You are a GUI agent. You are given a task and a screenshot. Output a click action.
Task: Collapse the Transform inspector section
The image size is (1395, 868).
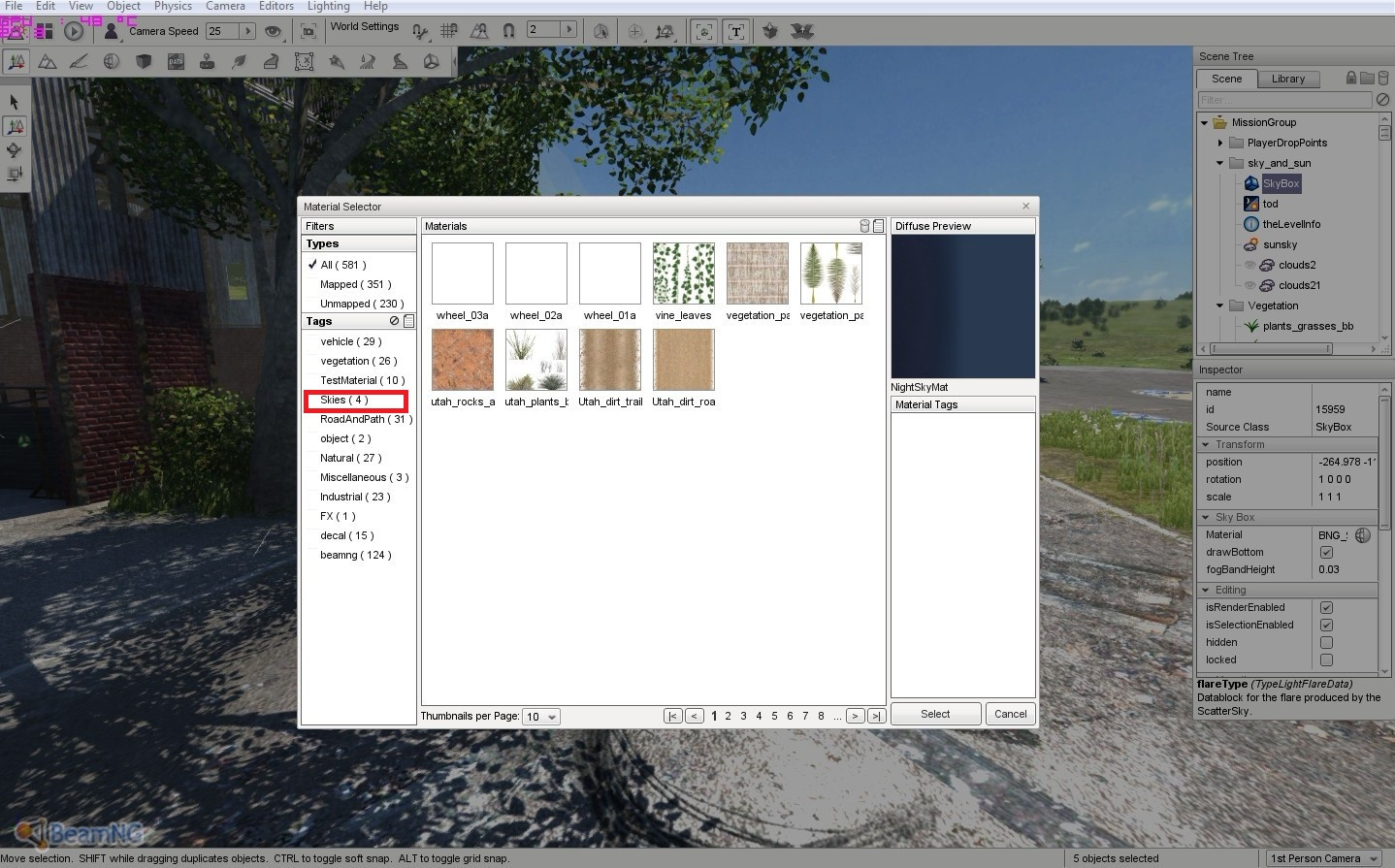click(1206, 444)
